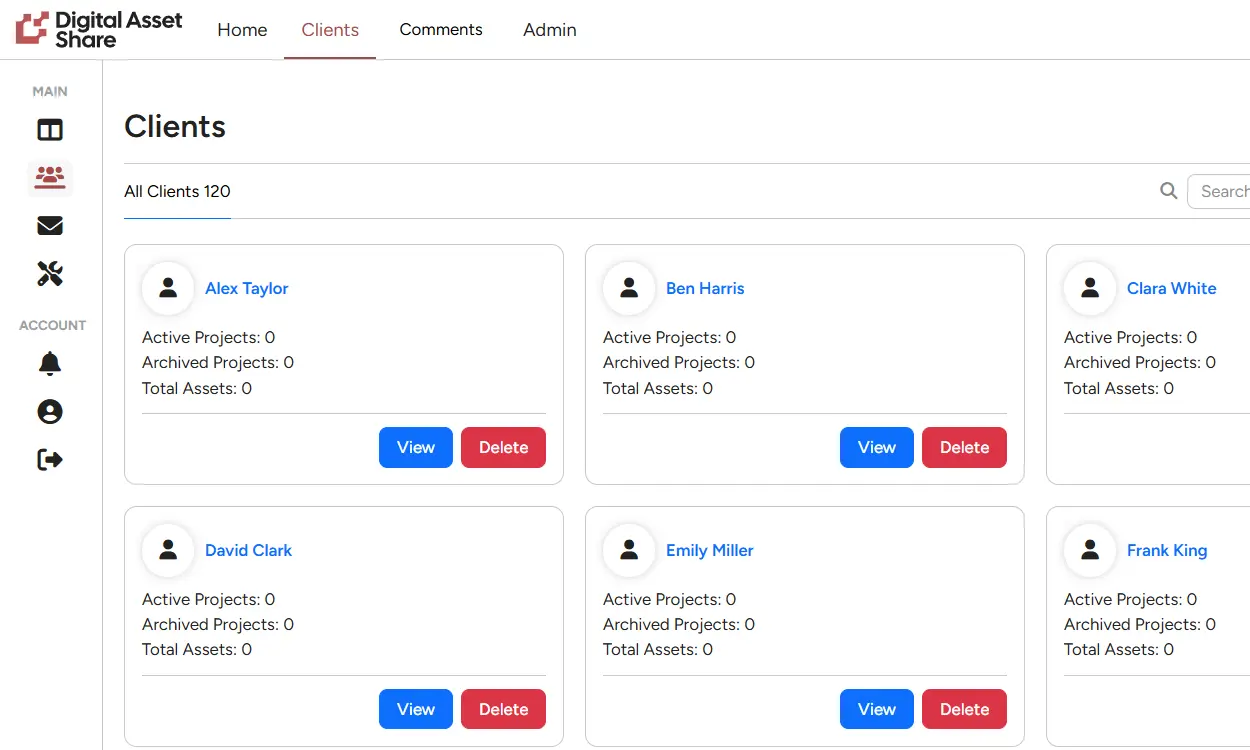Select the clients group icon in sidebar
Image resolution: width=1250 pixels, height=750 pixels.
[x=50, y=178]
